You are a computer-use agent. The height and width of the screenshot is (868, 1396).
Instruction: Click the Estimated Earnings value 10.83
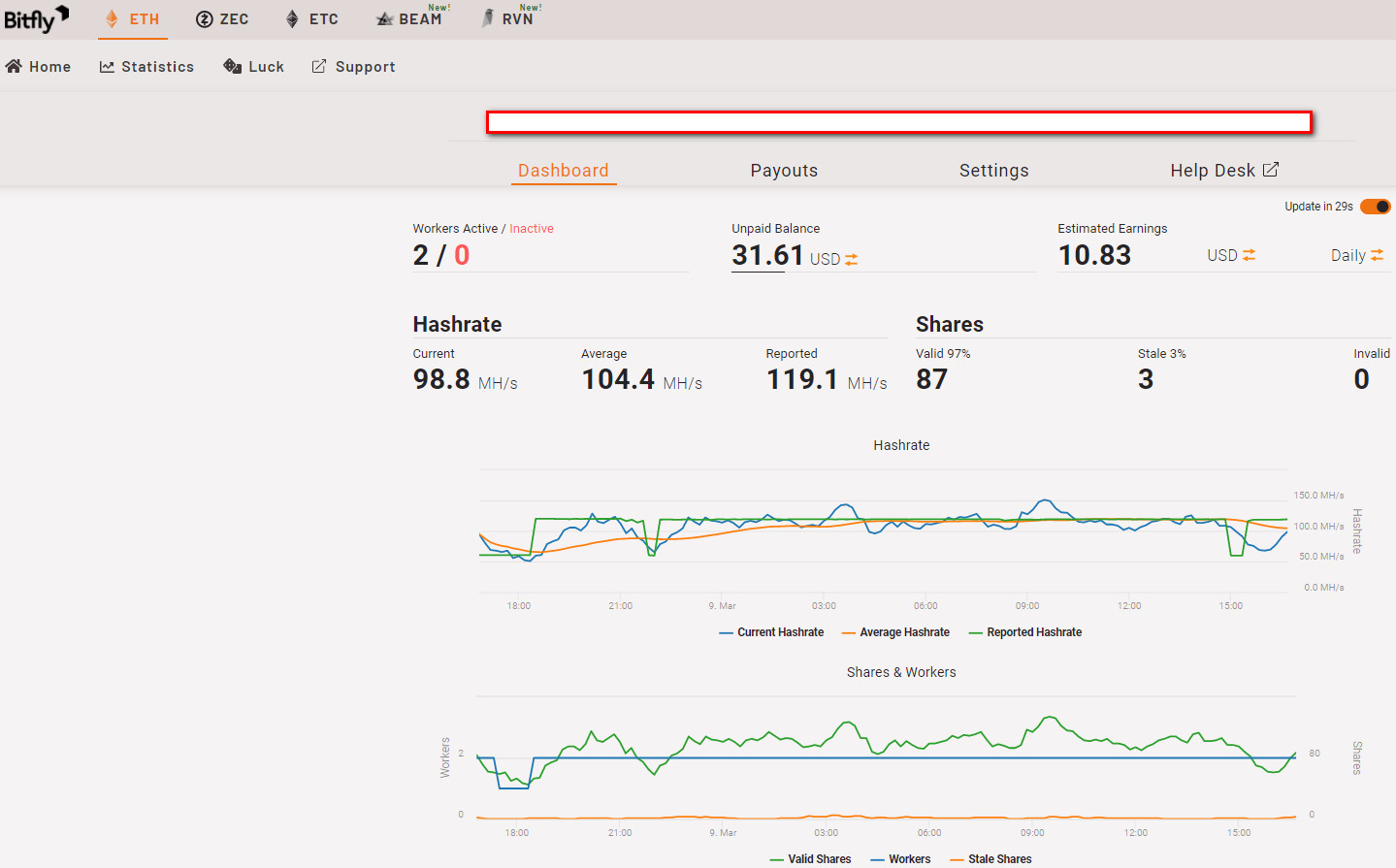pos(1094,255)
